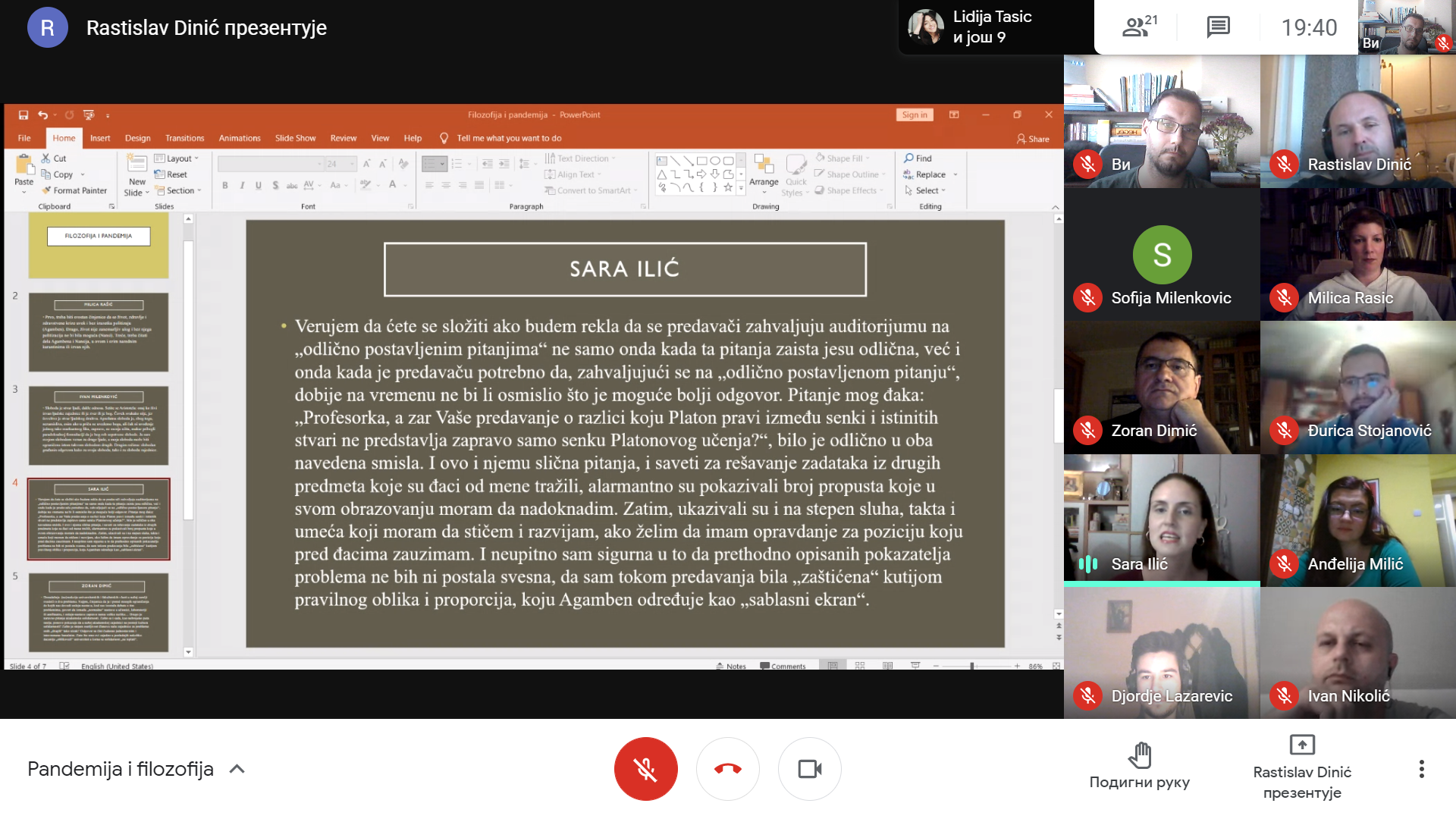Turn off camera with video button

809,769
